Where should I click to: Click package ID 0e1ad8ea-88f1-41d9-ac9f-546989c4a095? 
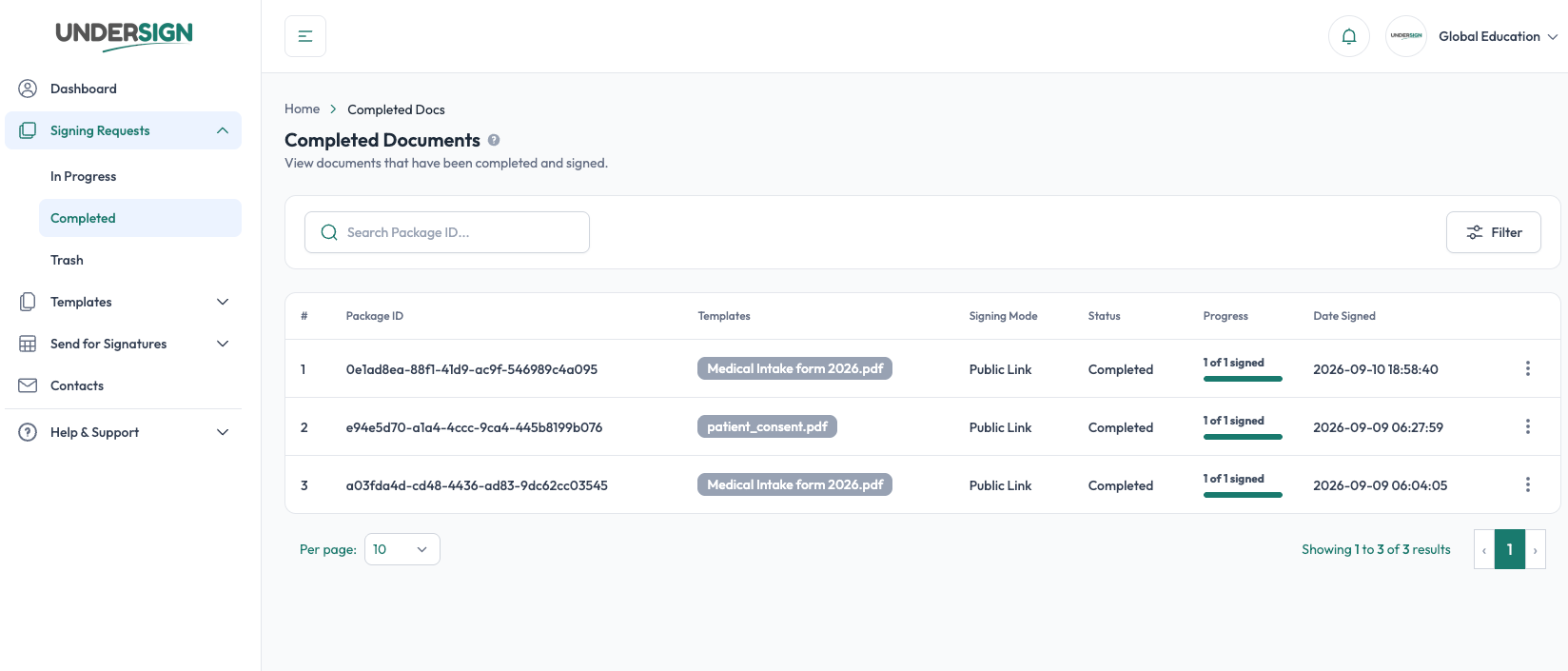coord(472,369)
